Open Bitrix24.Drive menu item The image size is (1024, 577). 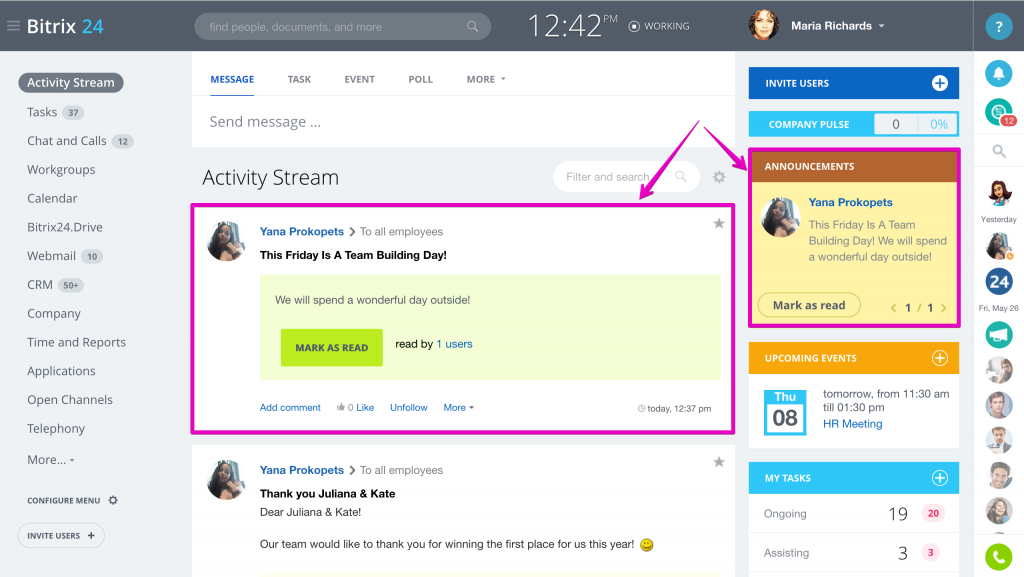click(65, 227)
